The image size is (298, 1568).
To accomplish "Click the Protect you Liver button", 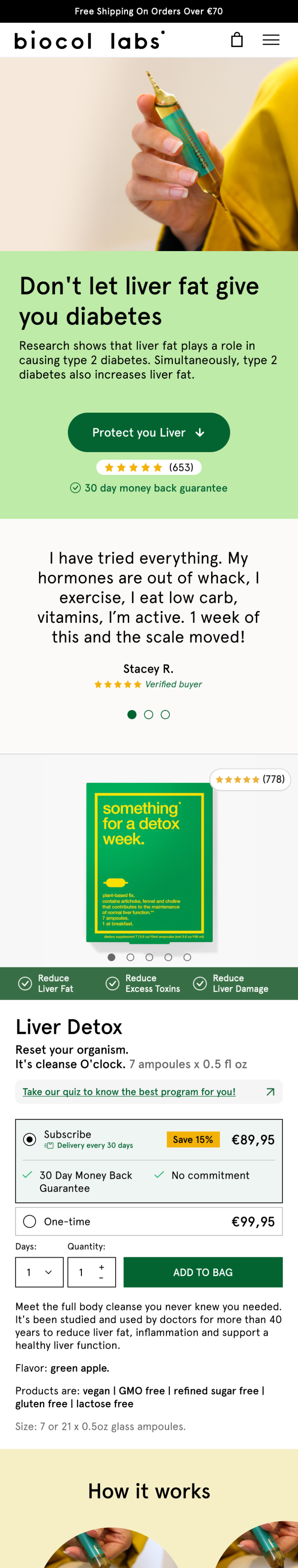I will pos(149,432).
